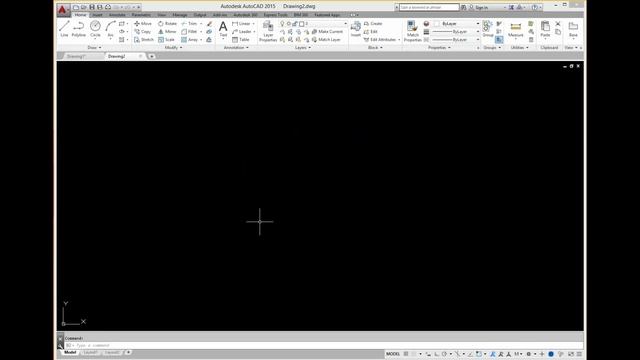
Task: Open the Annotate ribbon tab
Action: [x=117, y=15]
